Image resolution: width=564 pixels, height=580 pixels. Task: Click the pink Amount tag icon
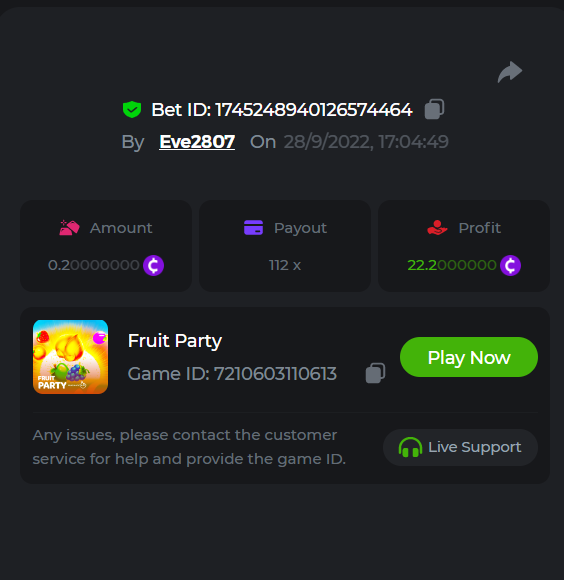[x=69, y=227]
